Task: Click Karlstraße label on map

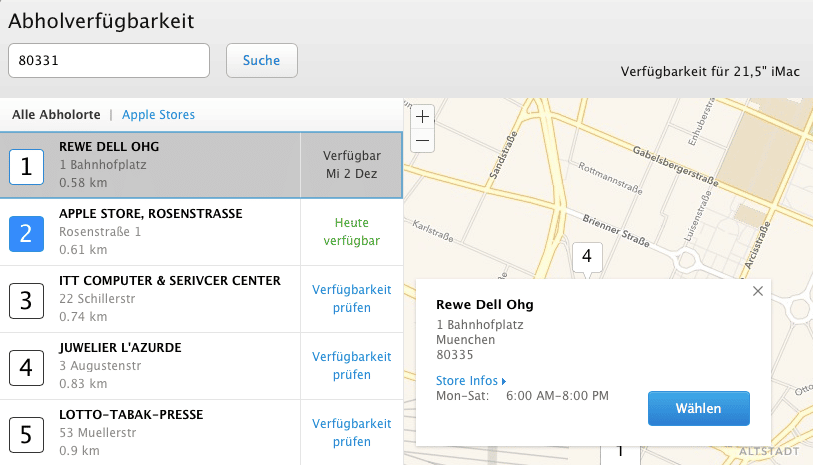Action: click(x=433, y=231)
